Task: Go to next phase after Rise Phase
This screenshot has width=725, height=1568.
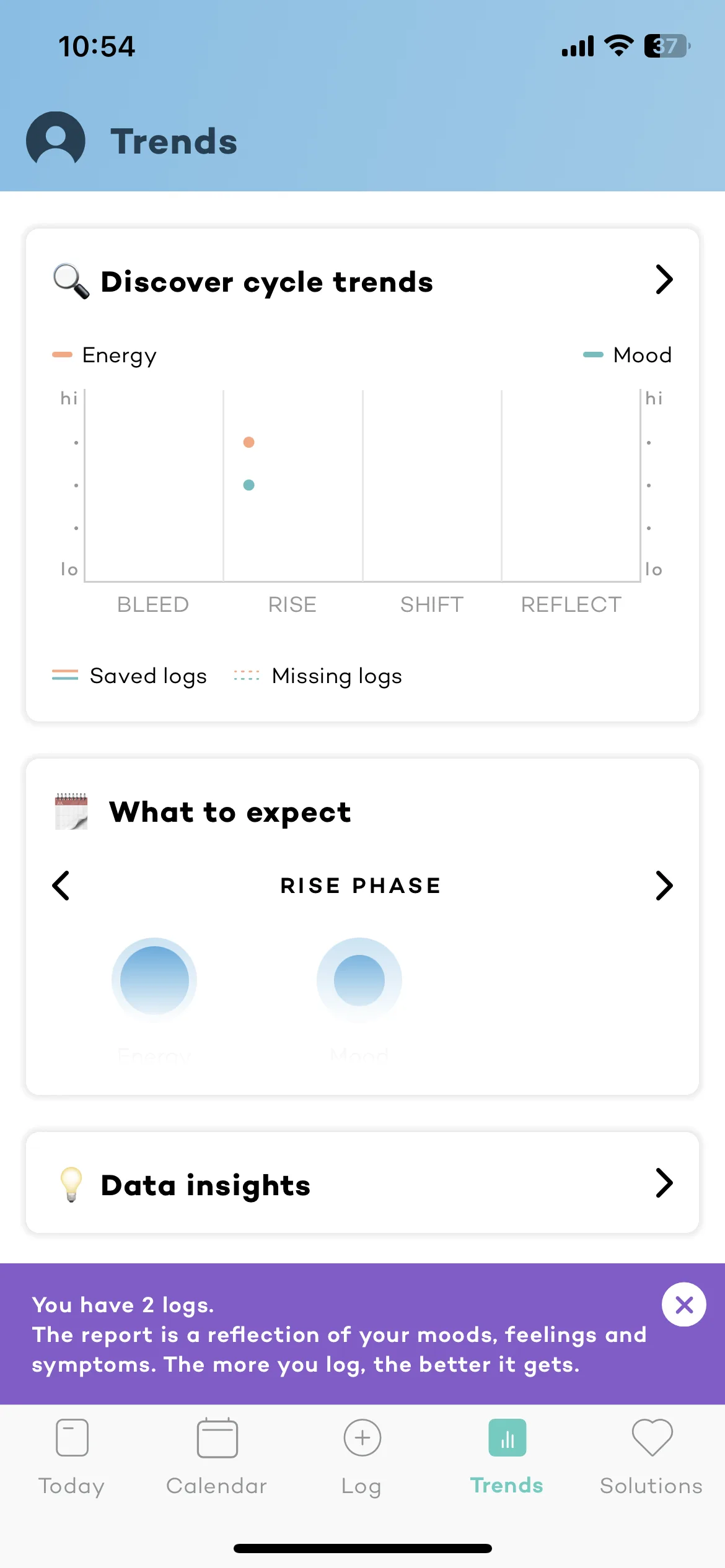Action: (x=664, y=886)
